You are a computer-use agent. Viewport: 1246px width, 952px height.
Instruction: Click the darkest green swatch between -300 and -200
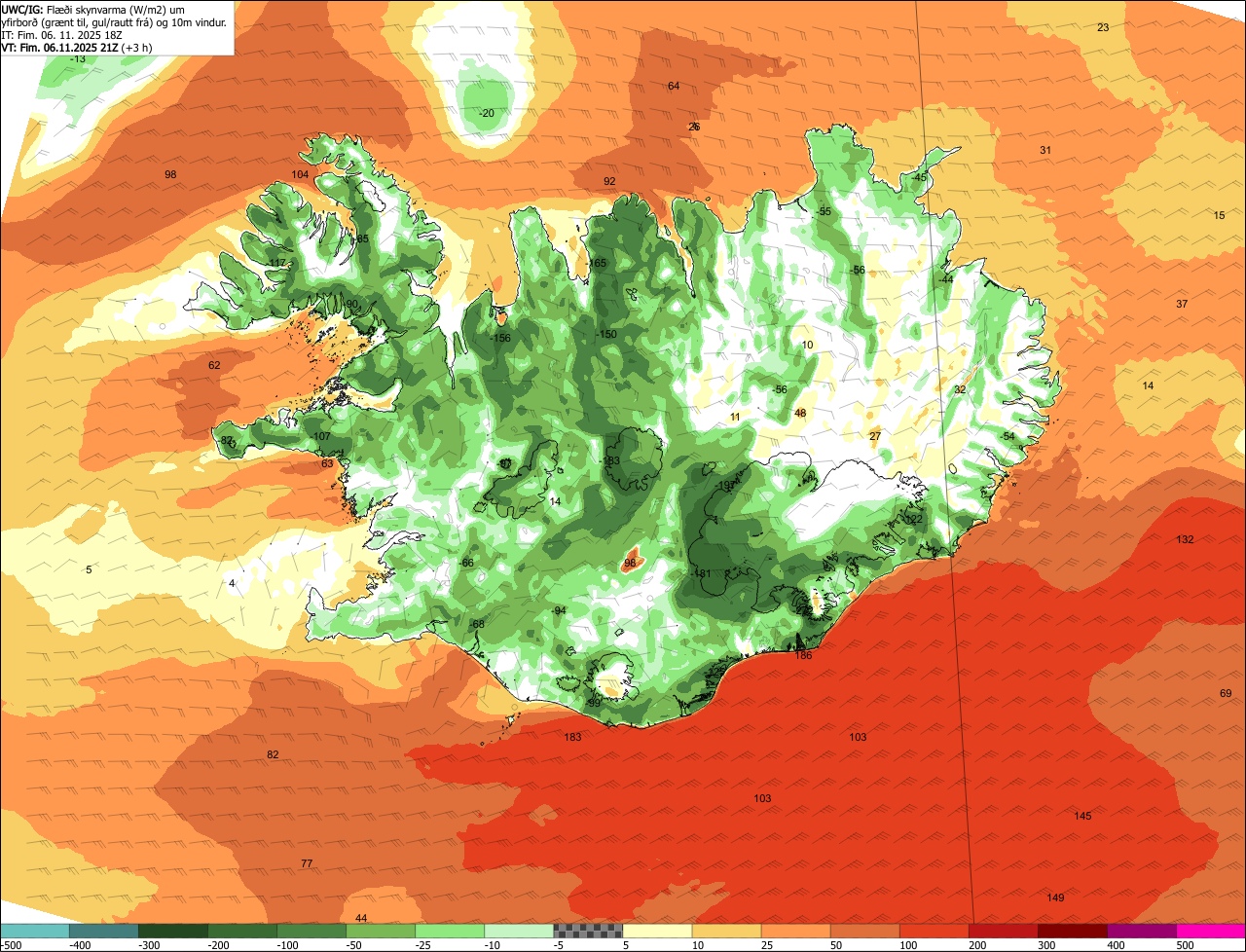[172, 931]
